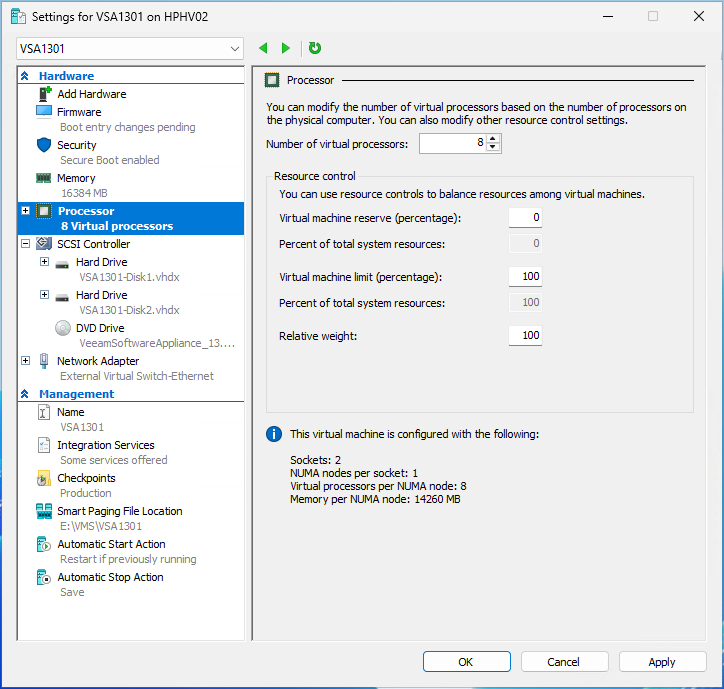Click the green back navigation arrow
Viewport: 724px width, 689px height.
coord(263,48)
